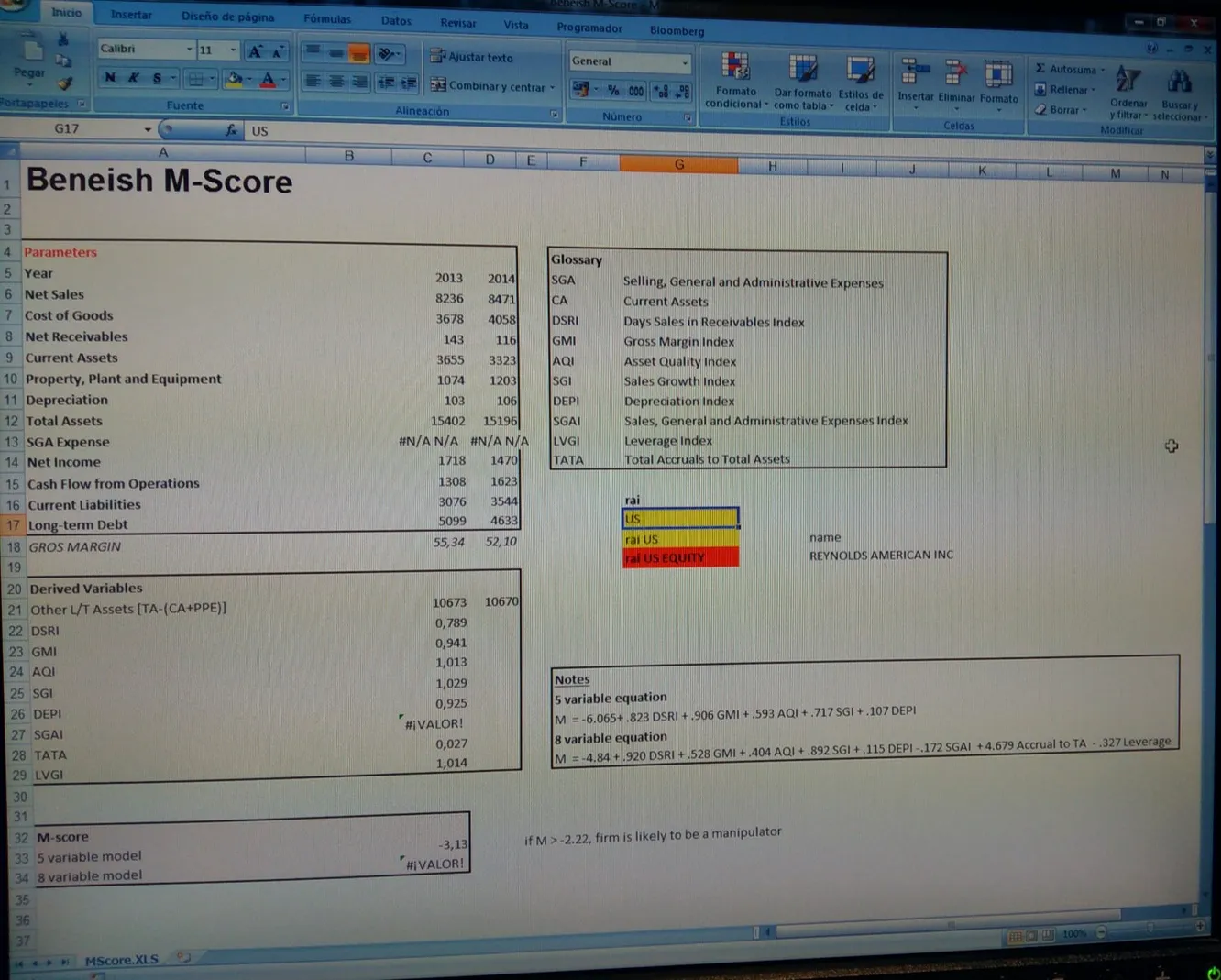This screenshot has width=1221, height=980.
Task: Click the Ordenar y filtrar icon
Action: pos(1127,82)
